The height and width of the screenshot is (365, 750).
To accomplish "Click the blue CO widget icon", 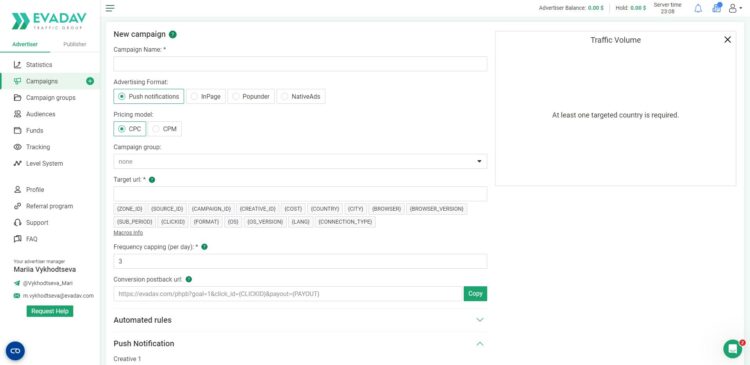I will click(x=15, y=351).
